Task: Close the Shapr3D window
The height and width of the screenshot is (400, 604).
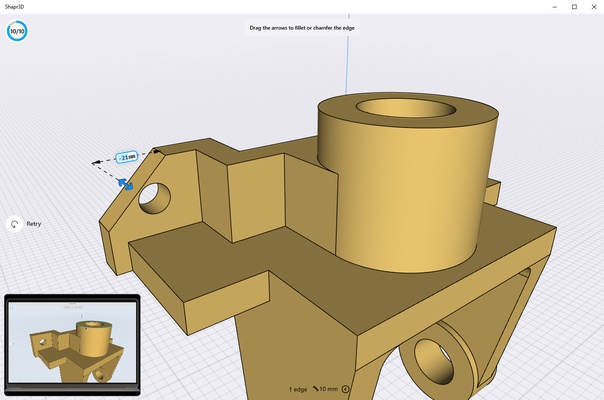Action: coord(594,7)
